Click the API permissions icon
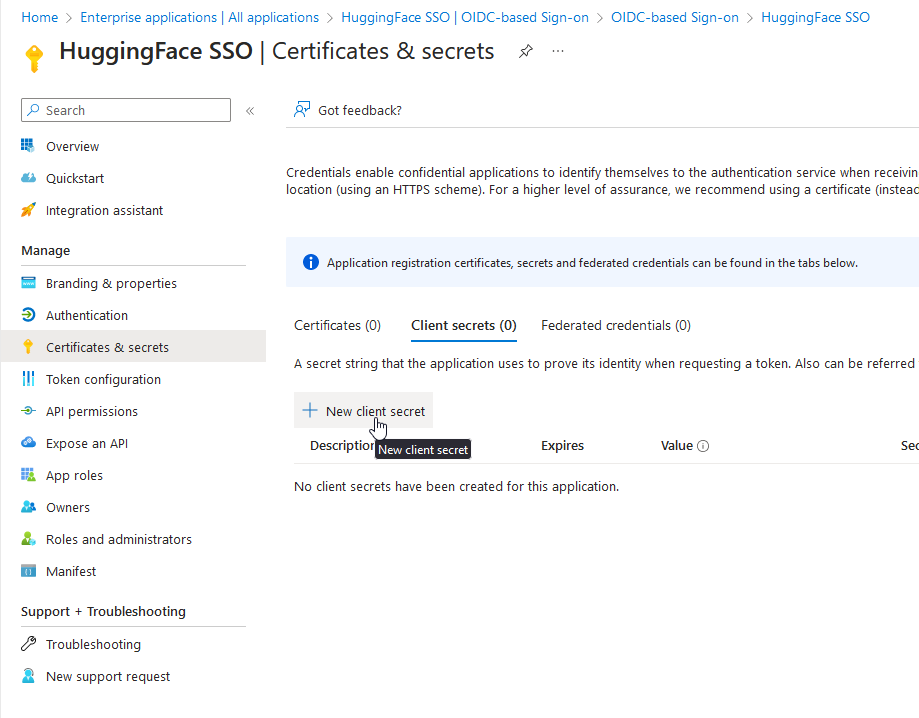Viewport: 919px width, 718px height. click(x=28, y=411)
